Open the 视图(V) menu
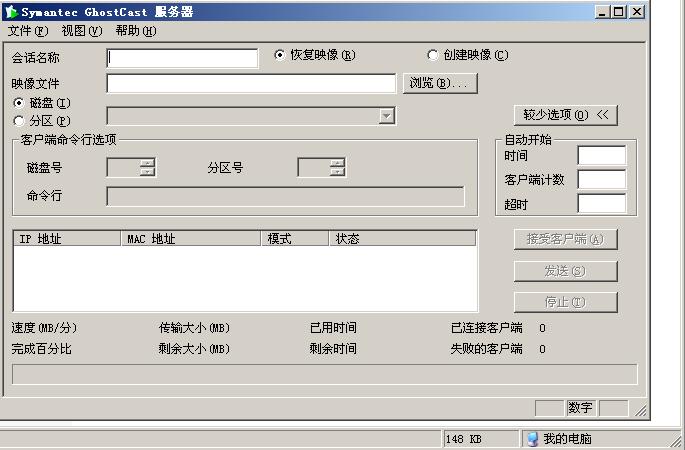This screenshot has height=450, width=685. [82, 31]
